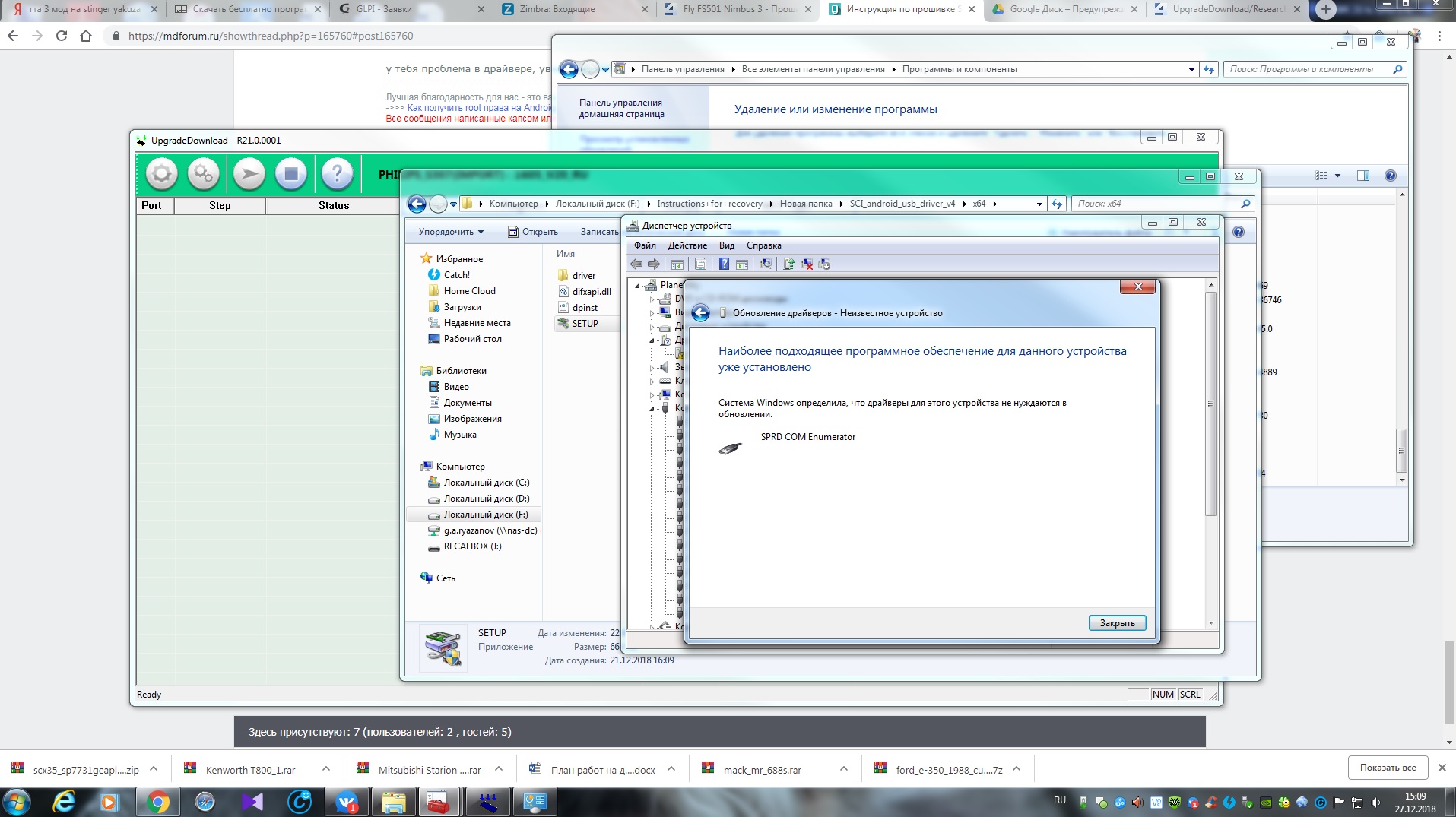
Task: Open the Действие menu in Device Manager
Action: [687, 245]
